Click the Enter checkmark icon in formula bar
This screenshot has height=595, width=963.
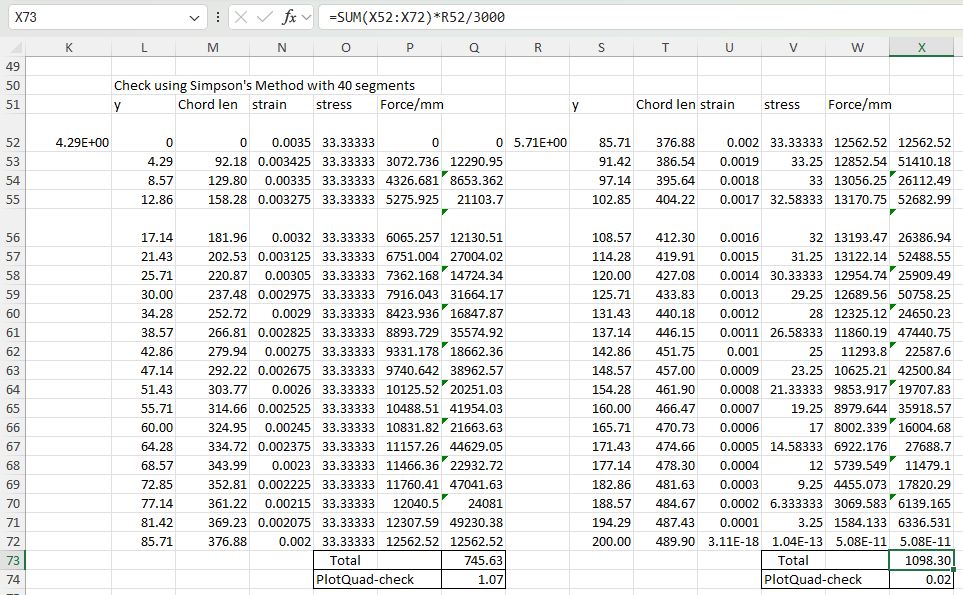coord(265,18)
